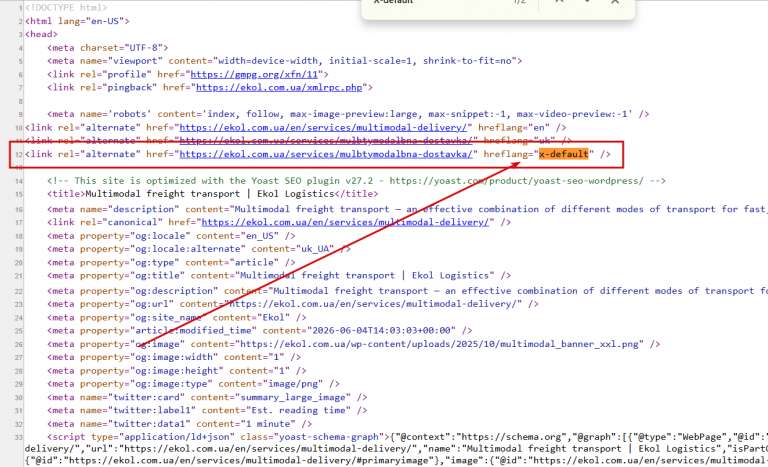Click the og:description meta line
This screenshot has height=467, width=768.
408,291
